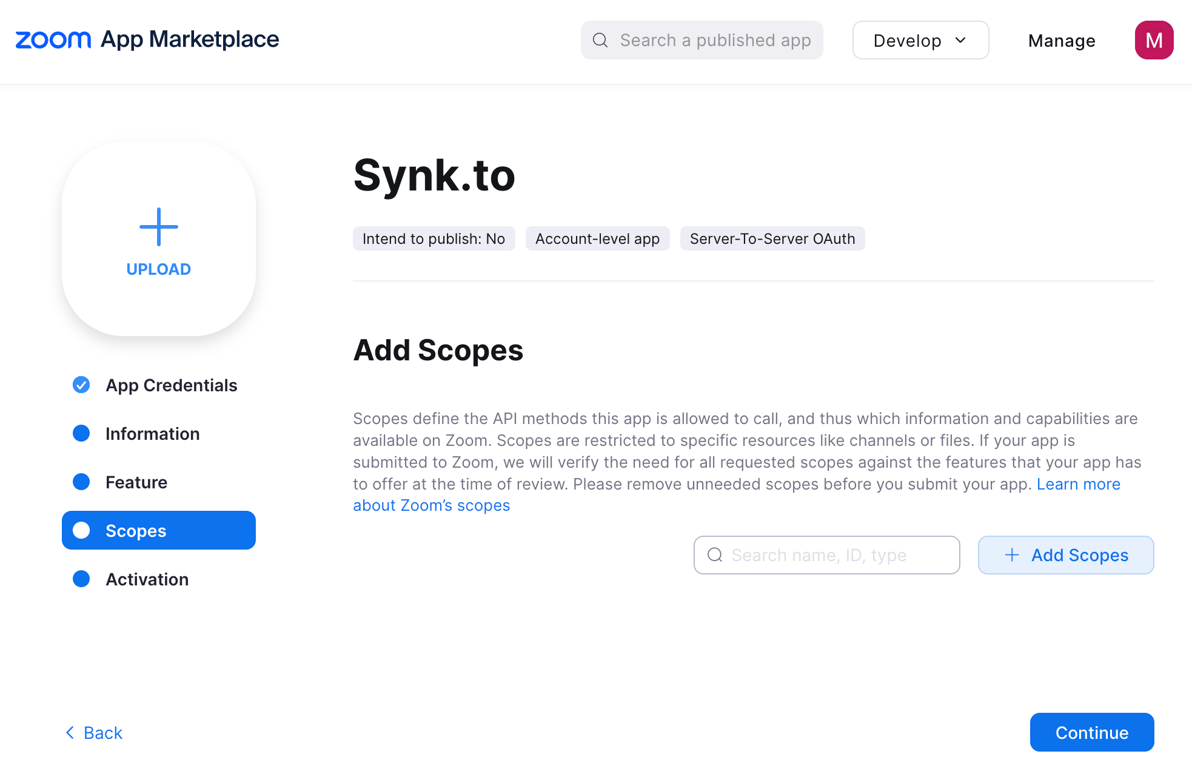The image size is (1192, 768).
Task: Open the Activation step
Action: (x=147, y=579)
